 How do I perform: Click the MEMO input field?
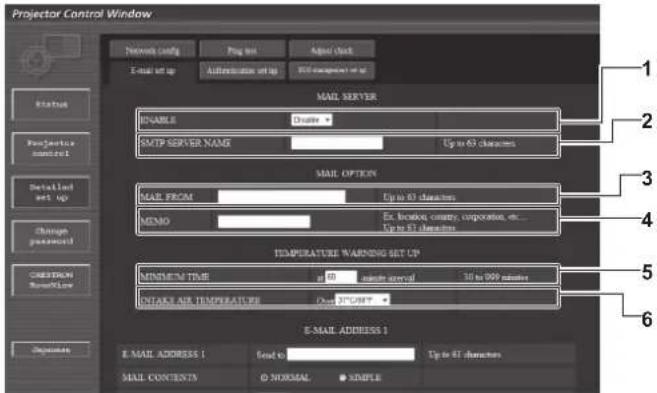point(264,221)
